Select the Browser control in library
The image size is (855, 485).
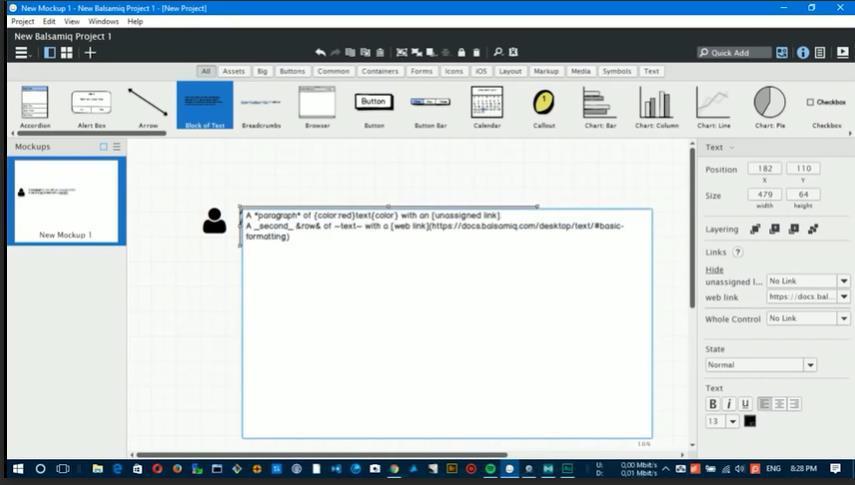317,106
